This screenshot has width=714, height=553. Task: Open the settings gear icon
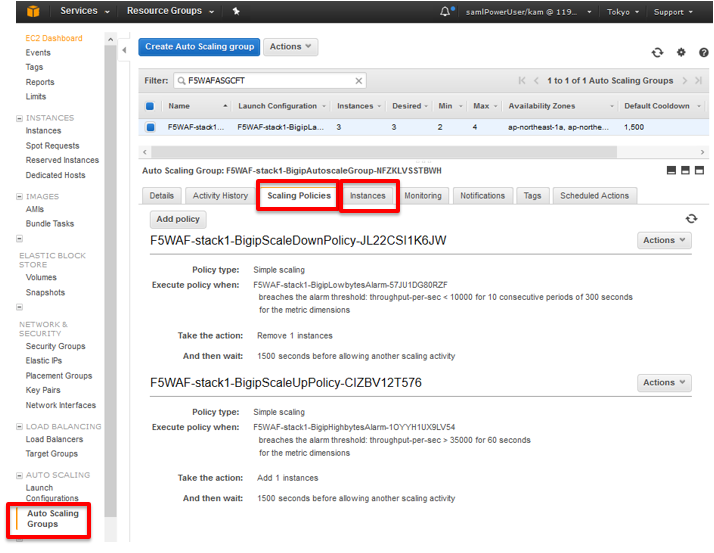681,52
